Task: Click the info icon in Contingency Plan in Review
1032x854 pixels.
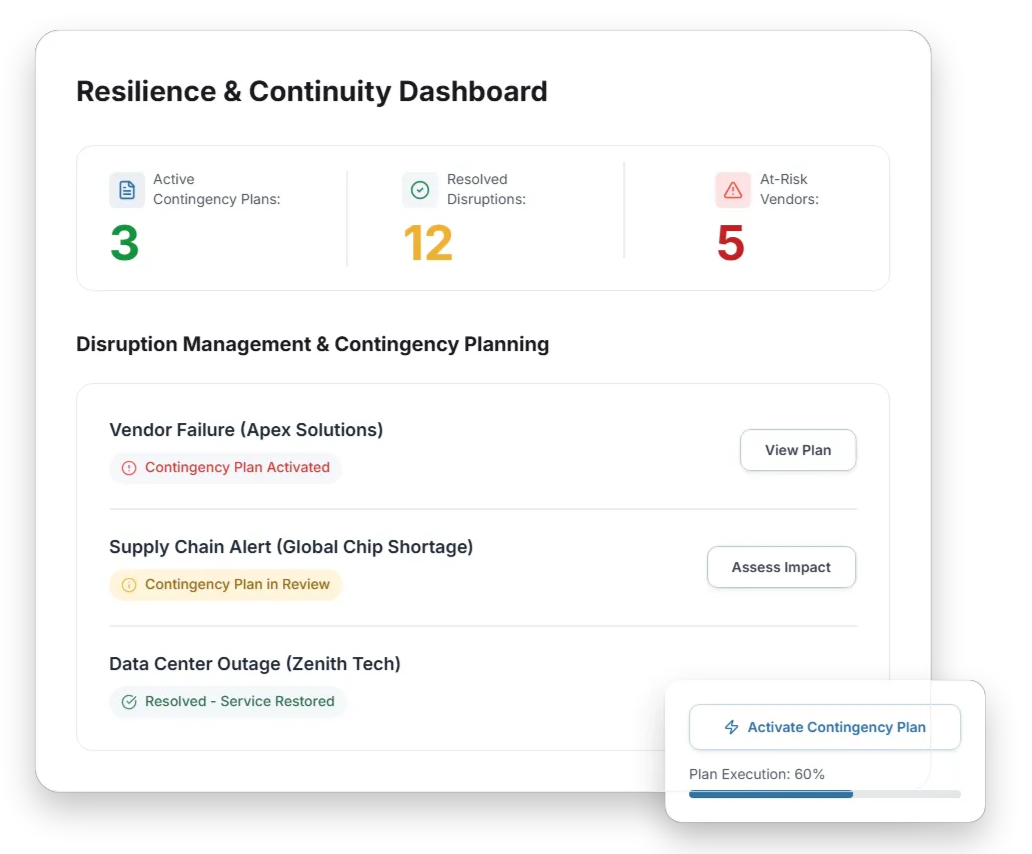Action: click(x=129, y=585)
